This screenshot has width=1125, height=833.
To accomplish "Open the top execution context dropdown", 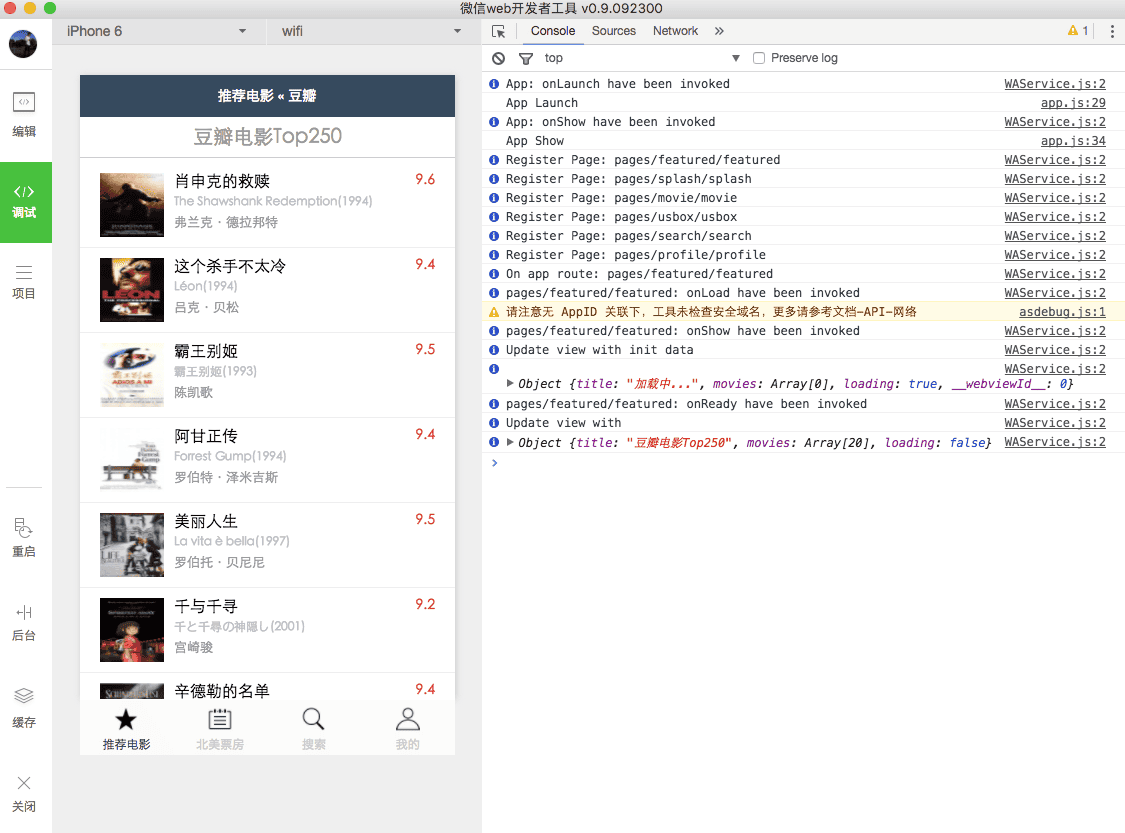I will [641, 58].
